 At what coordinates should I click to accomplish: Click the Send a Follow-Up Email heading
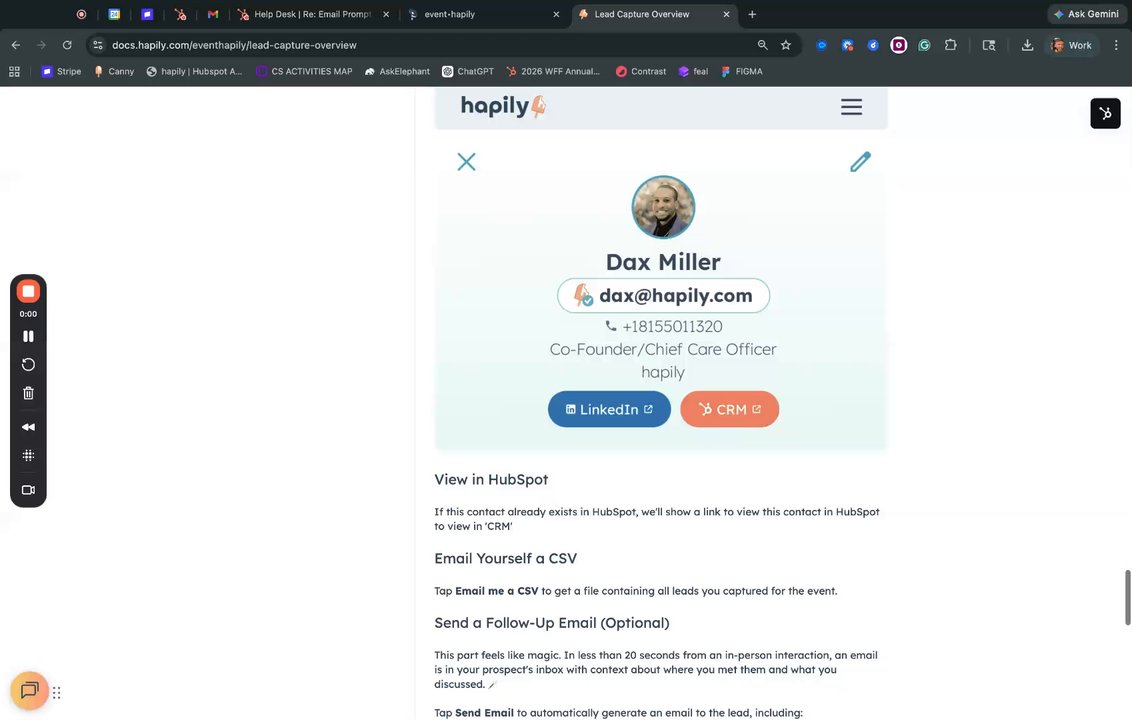pos(552,623)
